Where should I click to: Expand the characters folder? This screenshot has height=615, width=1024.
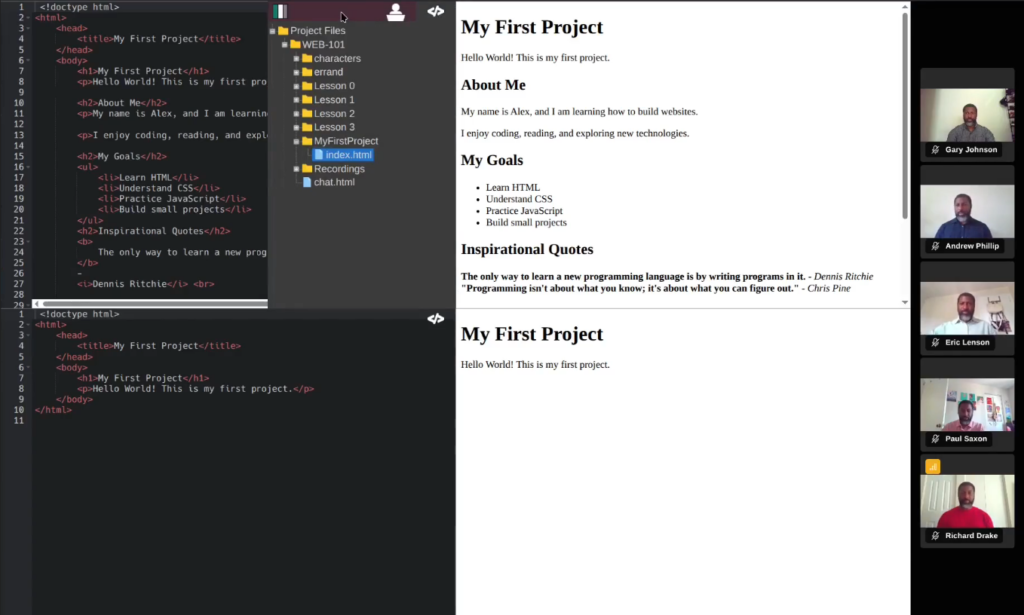[x=296, y=58]
